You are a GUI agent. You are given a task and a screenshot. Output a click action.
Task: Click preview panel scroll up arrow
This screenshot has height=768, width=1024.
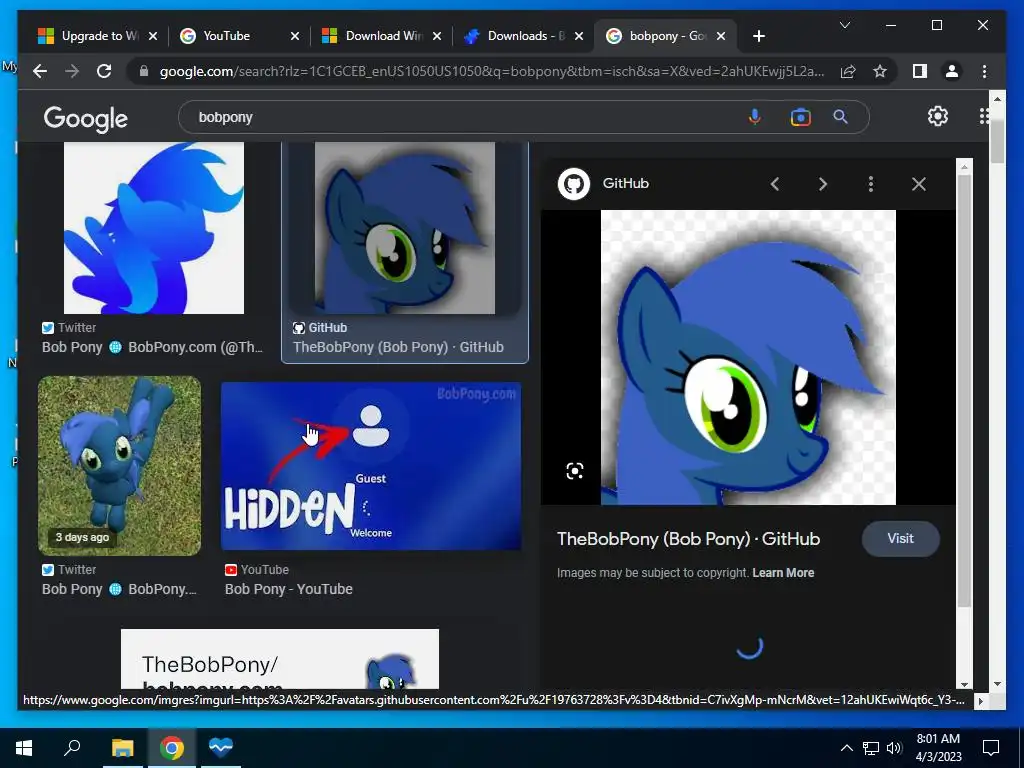[x=964, y=167]
